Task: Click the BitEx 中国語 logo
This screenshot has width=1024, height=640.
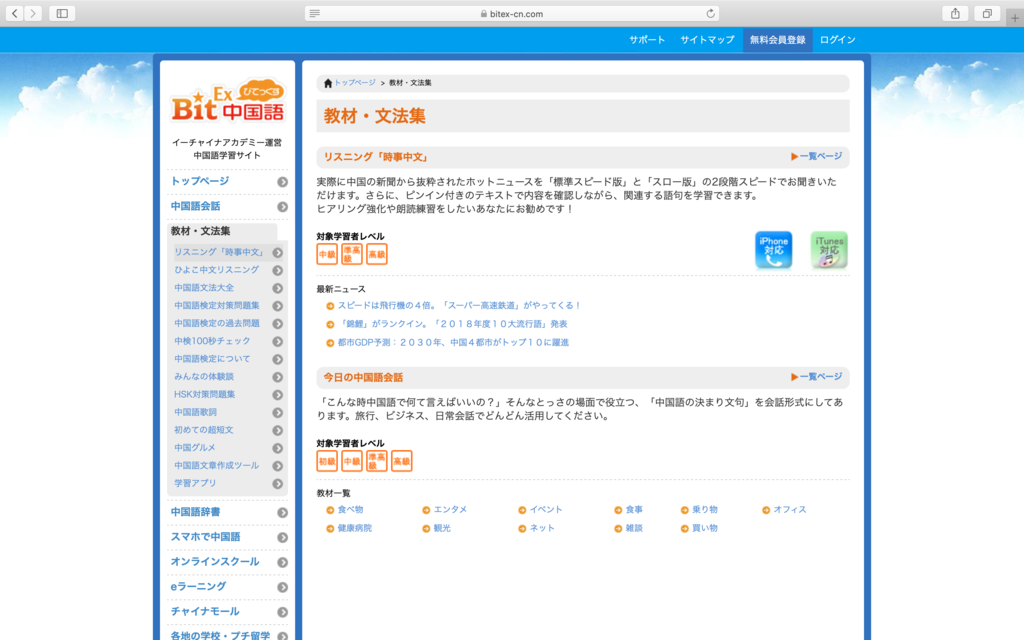Action: click(x=228, y=101)
